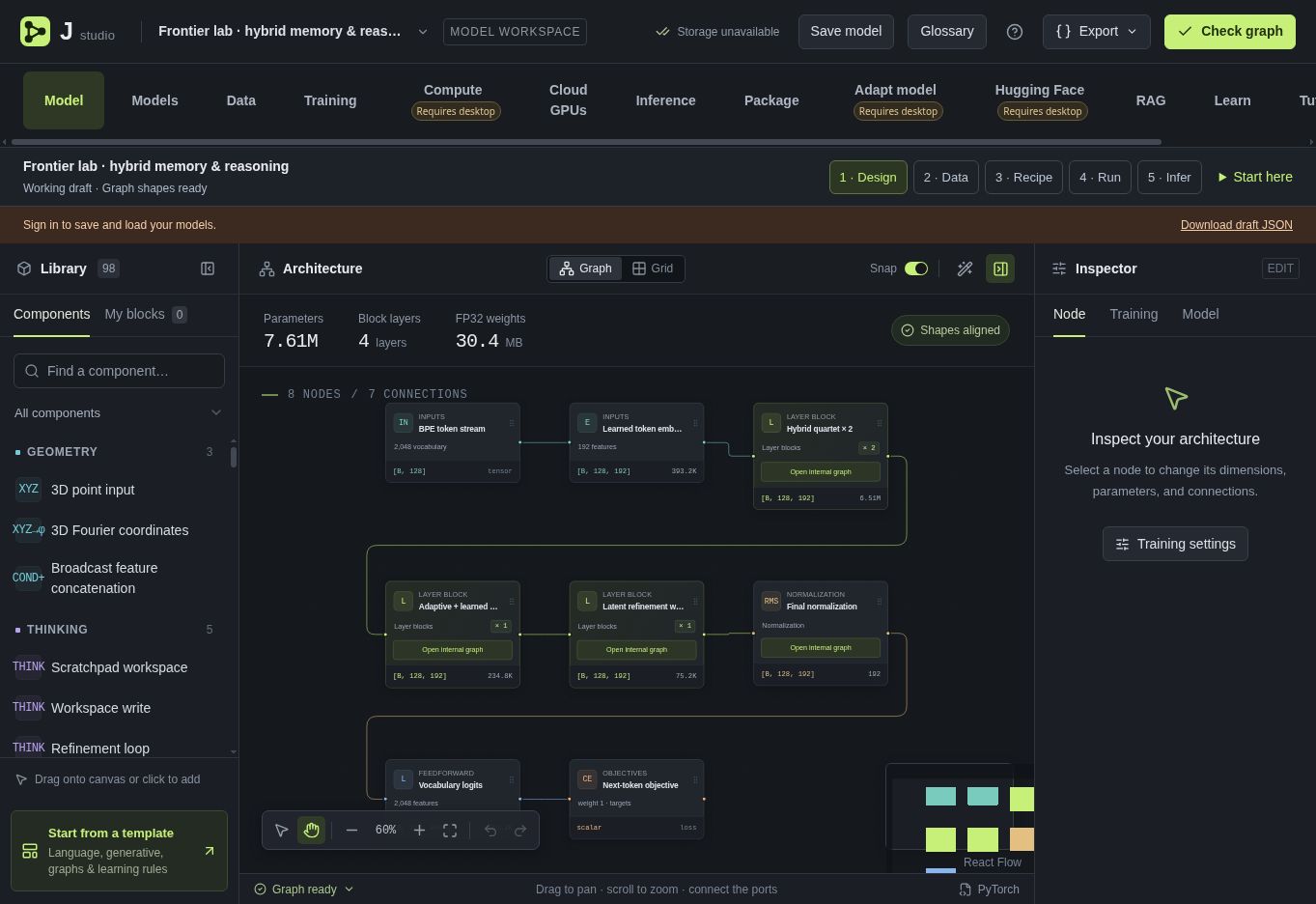The height and width of the screenshot is (904, 1316).
Task: Toggle the Inspector panel icon
Action: pos(1000,268)
